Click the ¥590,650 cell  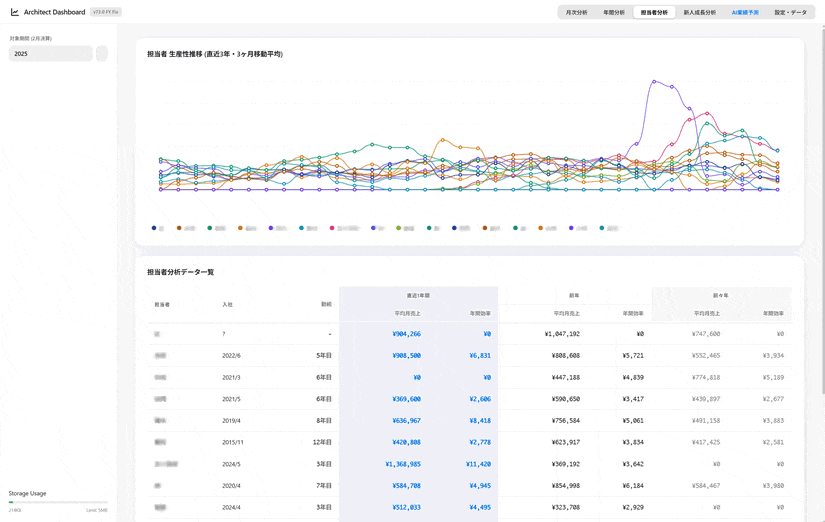click(566, 399)
